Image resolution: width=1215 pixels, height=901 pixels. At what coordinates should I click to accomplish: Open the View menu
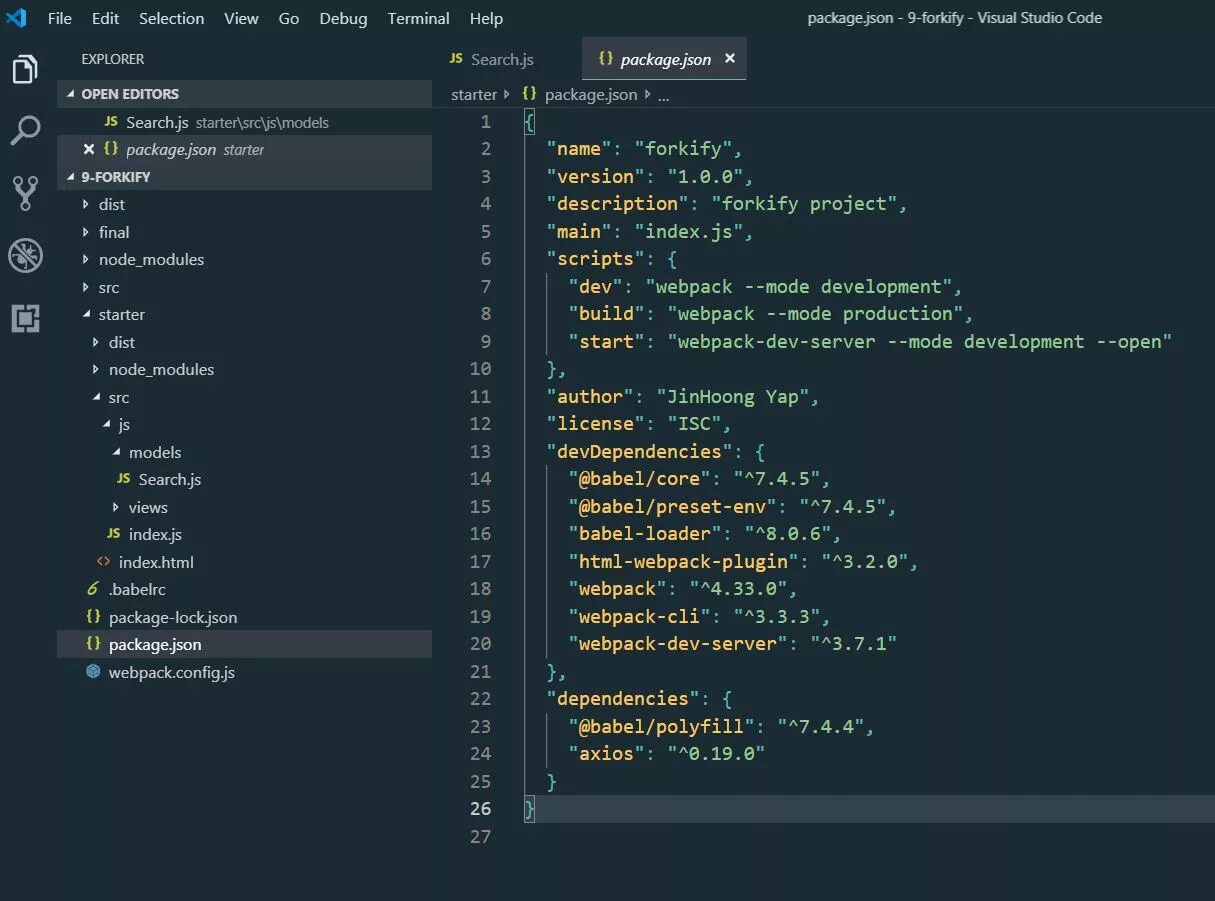point(241,18)
